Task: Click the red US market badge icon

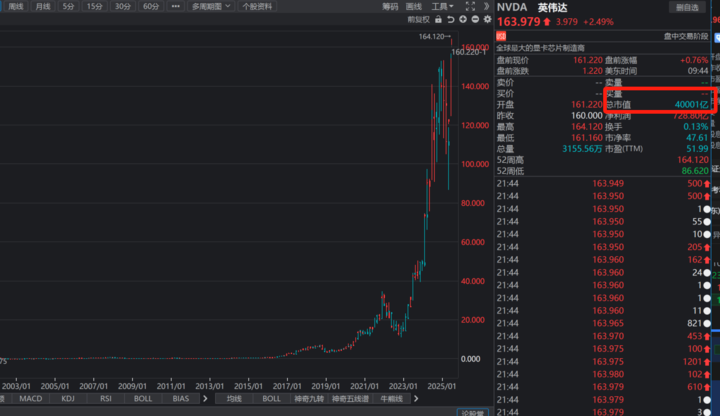Action: (x=501, y=36)
